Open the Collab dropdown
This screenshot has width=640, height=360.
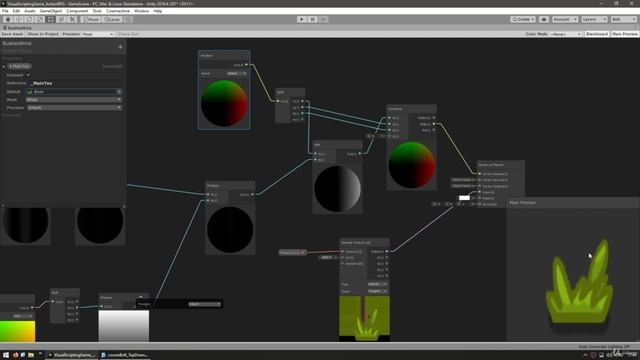(x=523, y=19)
